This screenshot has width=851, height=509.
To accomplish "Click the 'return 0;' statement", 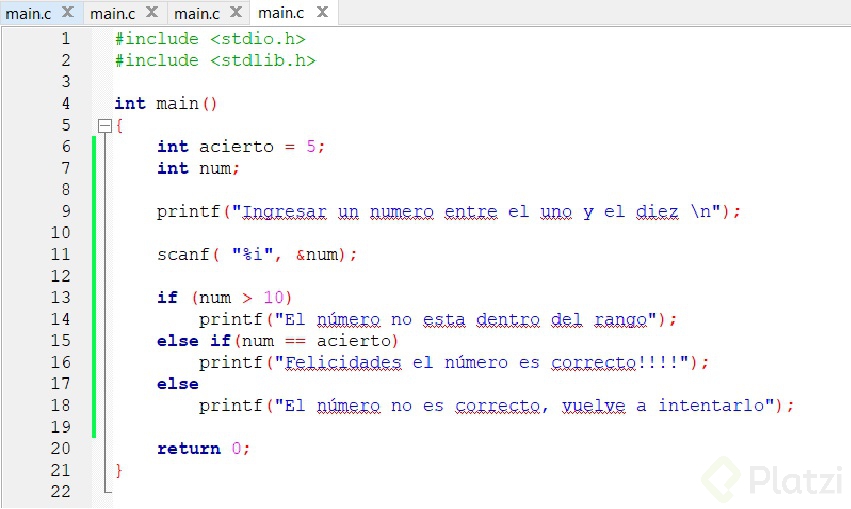I will point(204,449).
